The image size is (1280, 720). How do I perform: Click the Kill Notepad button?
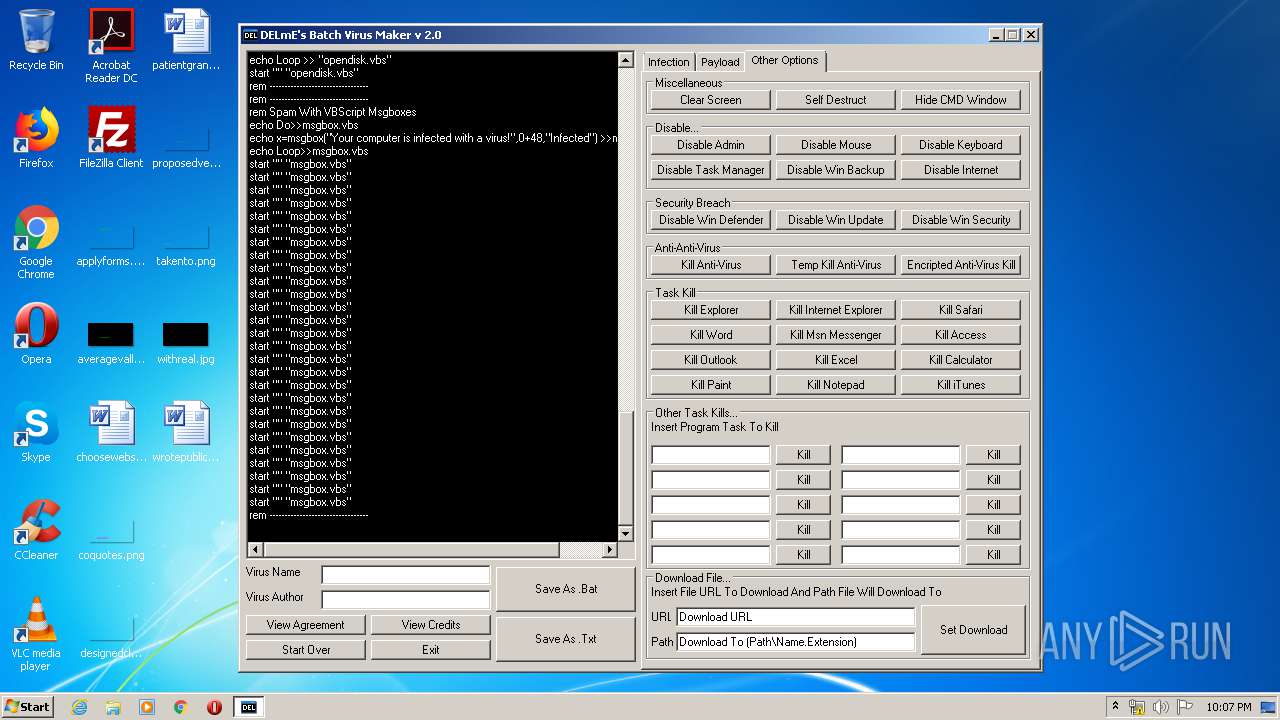coord(836,385)
